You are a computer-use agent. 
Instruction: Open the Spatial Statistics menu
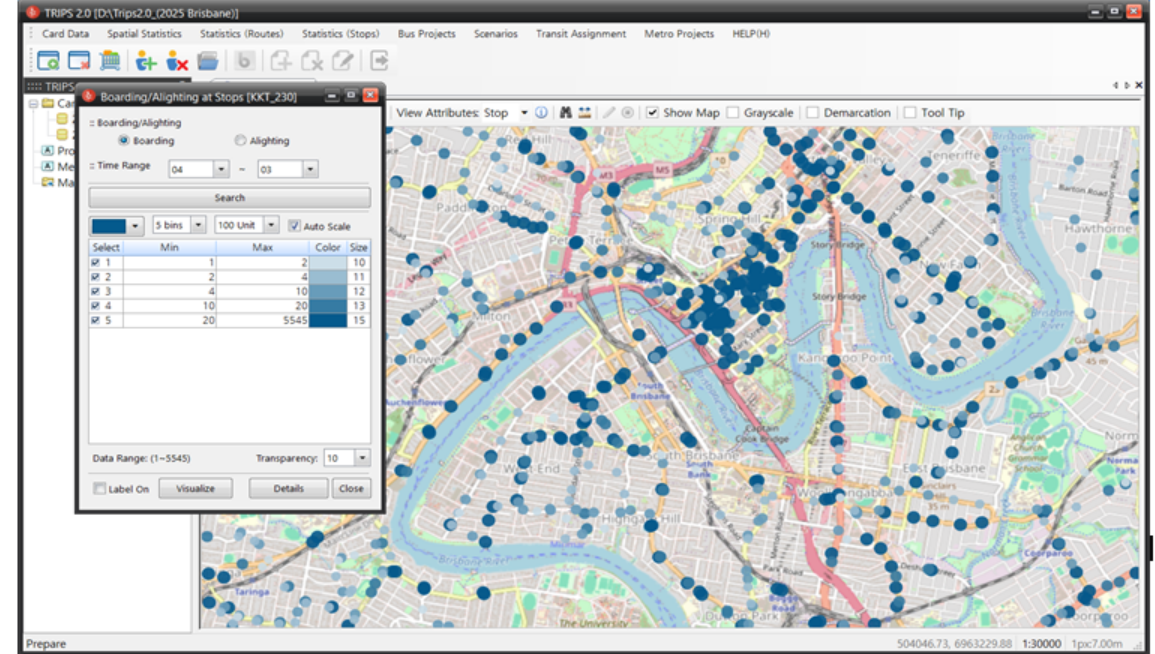point(144,34)
